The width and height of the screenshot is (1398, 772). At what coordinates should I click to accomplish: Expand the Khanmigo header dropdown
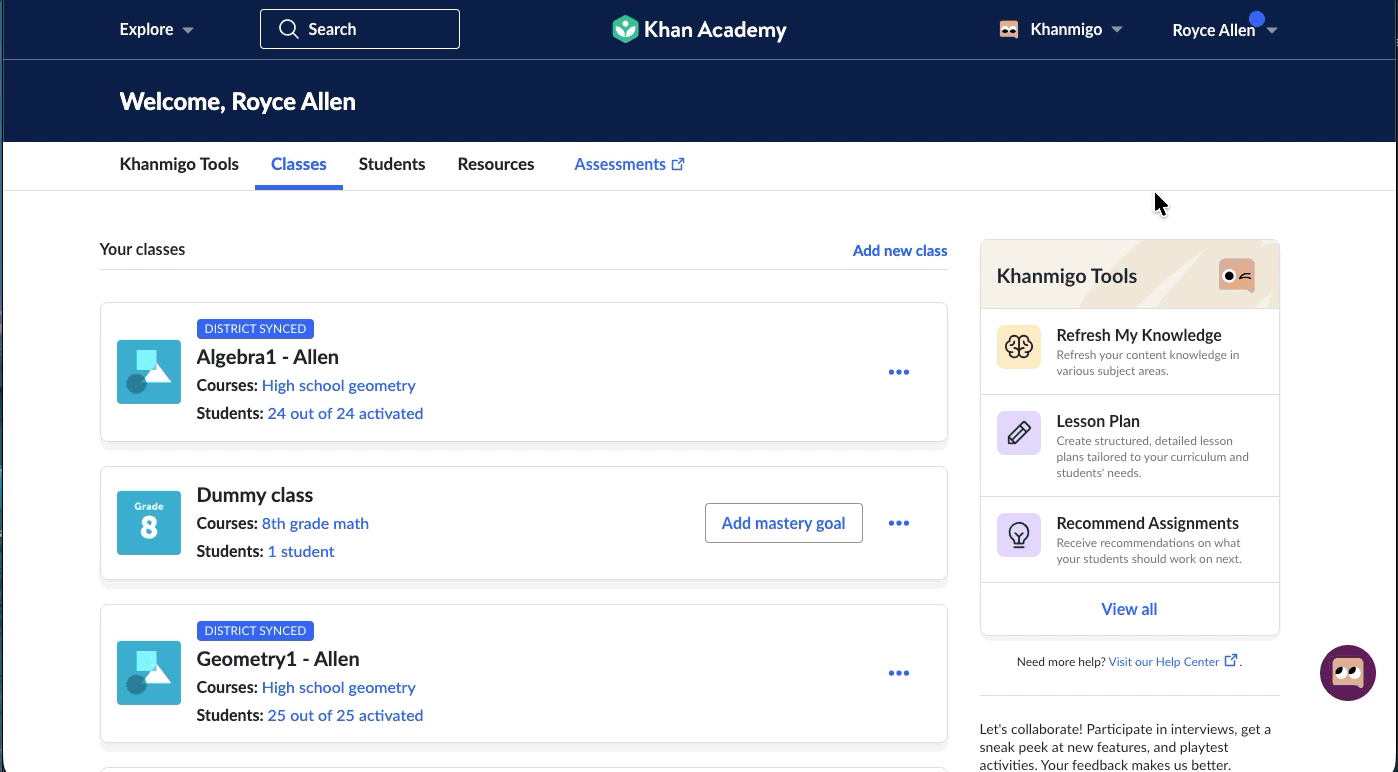pyautogui.click(x=1061, y=29)
